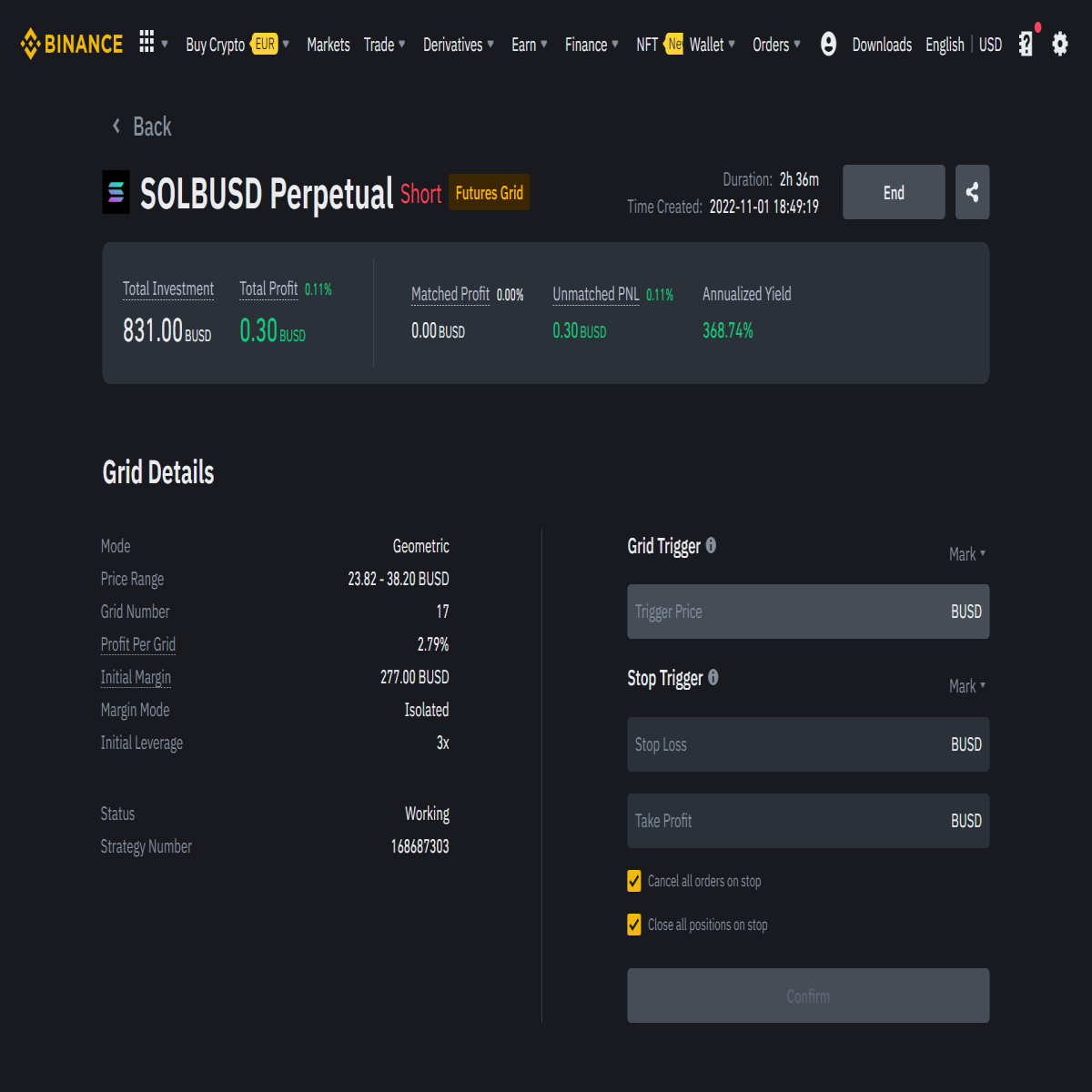1092x1092 pixels.
Task: Click the Profit Per Grid label
Action: 138,644
